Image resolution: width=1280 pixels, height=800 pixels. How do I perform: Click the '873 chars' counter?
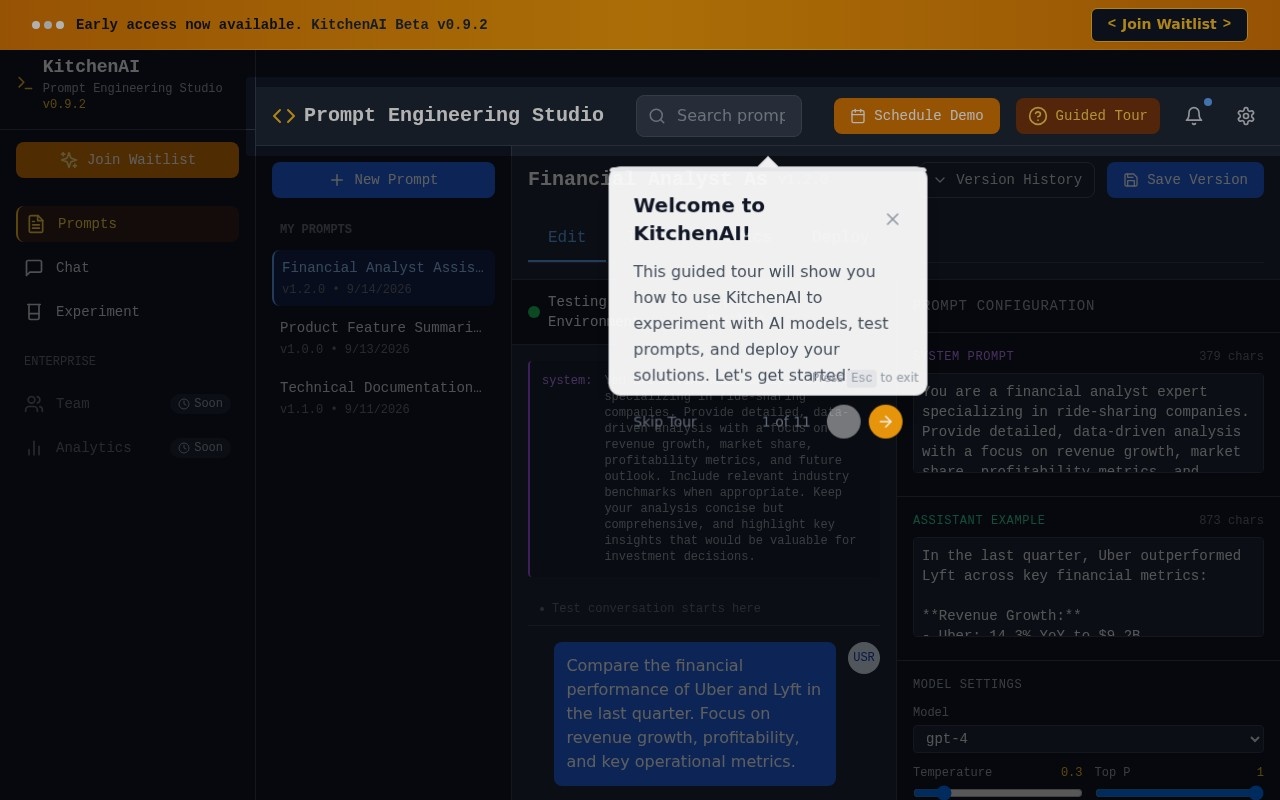pyautogui.click(x=1231, y=521)
